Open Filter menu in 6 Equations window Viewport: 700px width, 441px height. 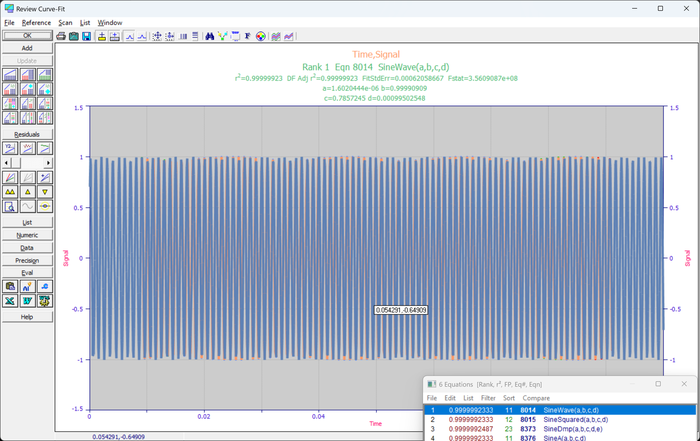(x=488, y=398)
